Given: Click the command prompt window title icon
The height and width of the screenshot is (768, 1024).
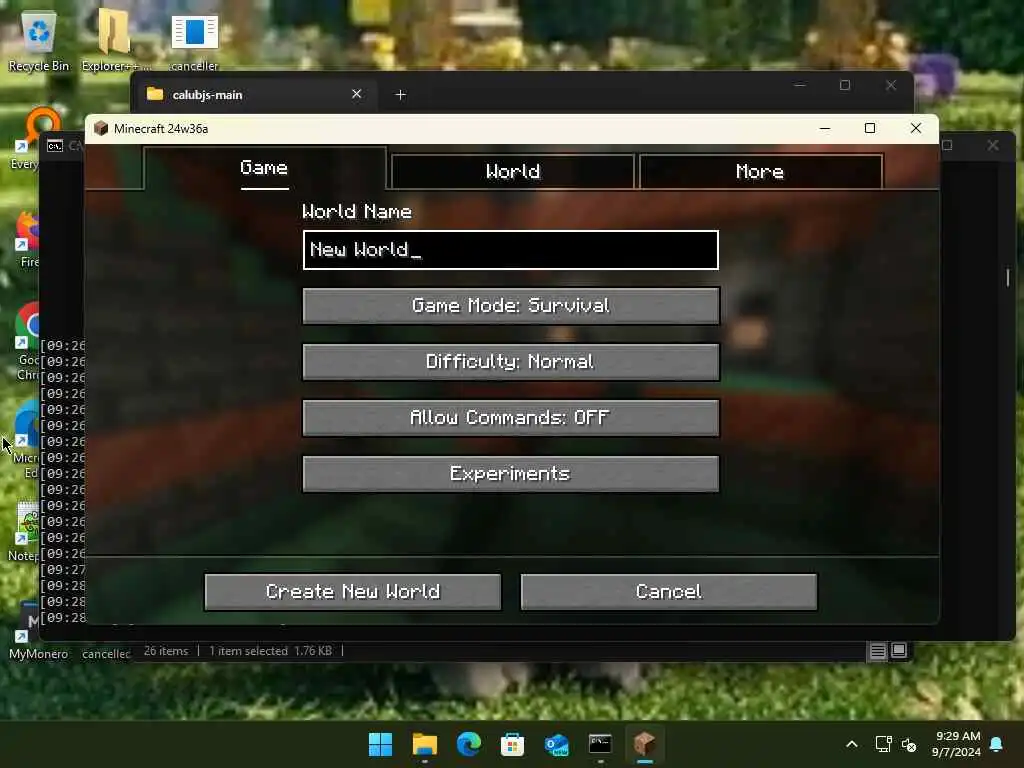Looking at the screenshot, I should pyautogui.click(x=55, y=146).
